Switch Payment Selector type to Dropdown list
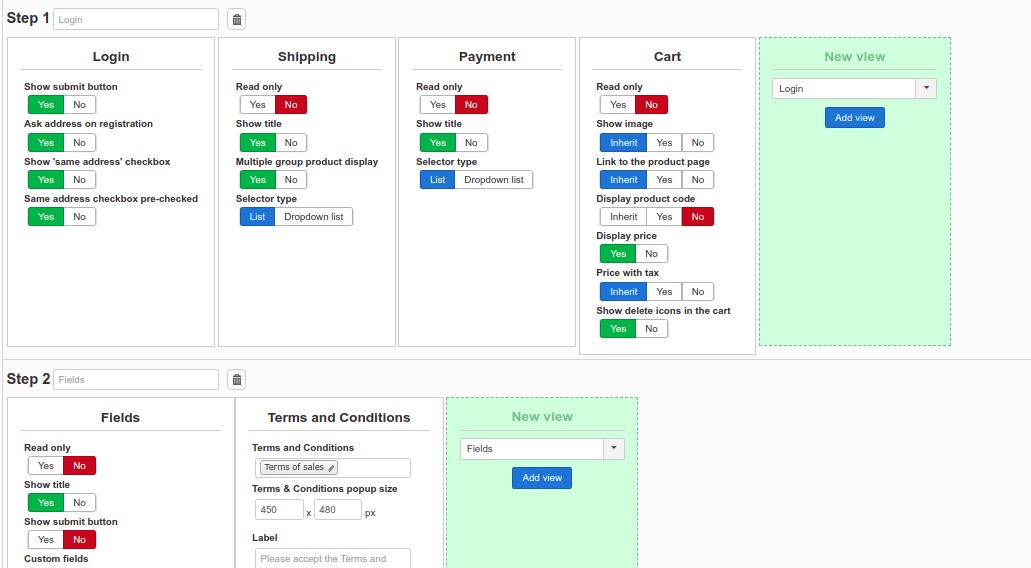Image resolution: width=1031 pixels, height=568 pixels. (493, 180)
